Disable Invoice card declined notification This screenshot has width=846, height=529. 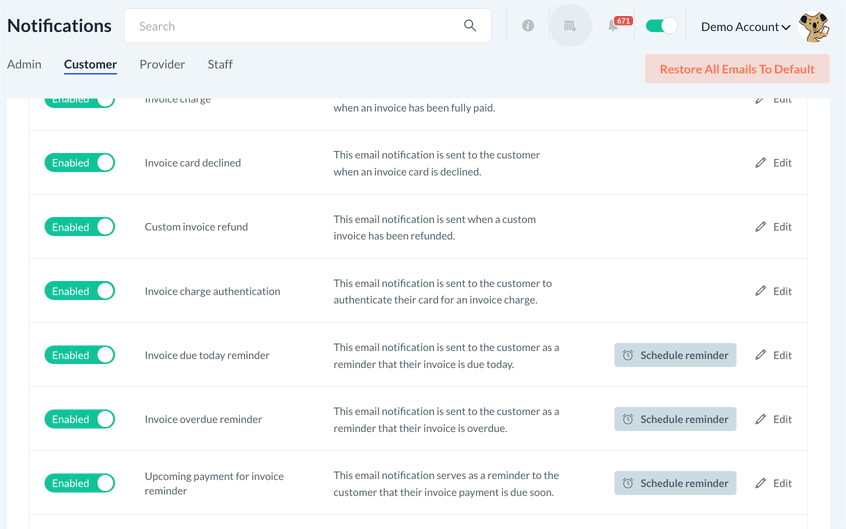(80, 163)
